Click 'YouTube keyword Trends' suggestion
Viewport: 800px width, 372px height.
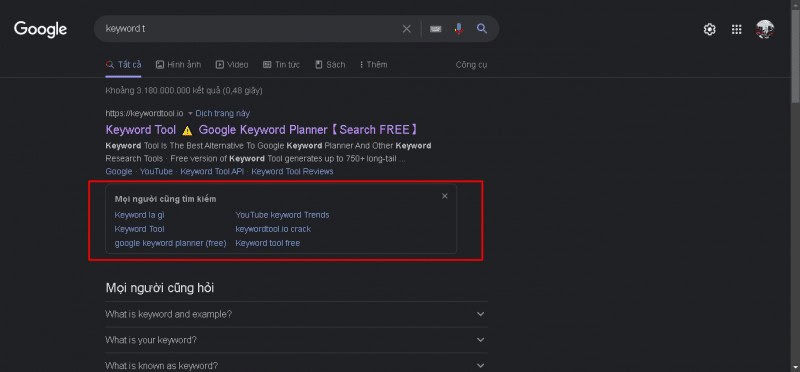pyautogui.click(x=282, y=215)
